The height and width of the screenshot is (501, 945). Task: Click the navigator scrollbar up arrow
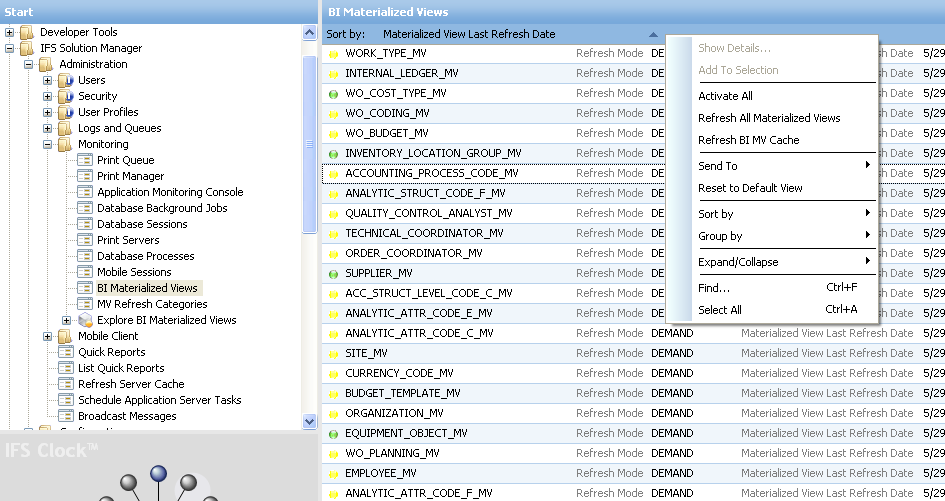(310, 33)
